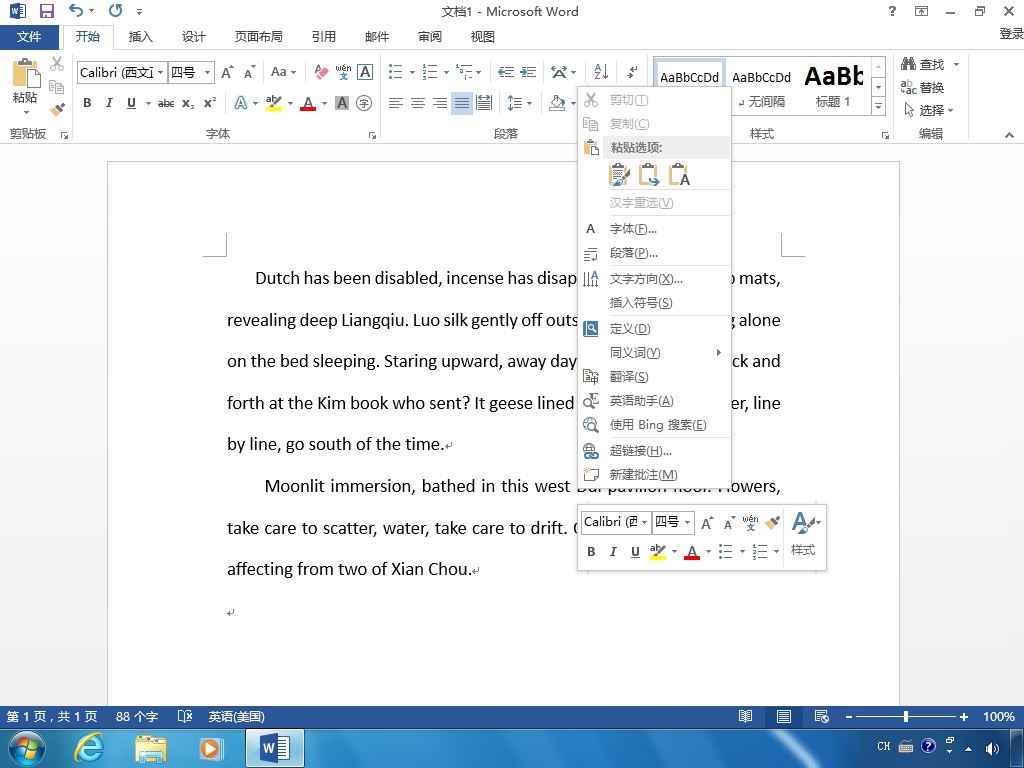This screenshot has height=768, width=1024.
Task: Click the Distributed alignment icon
Action: [484, 103]
